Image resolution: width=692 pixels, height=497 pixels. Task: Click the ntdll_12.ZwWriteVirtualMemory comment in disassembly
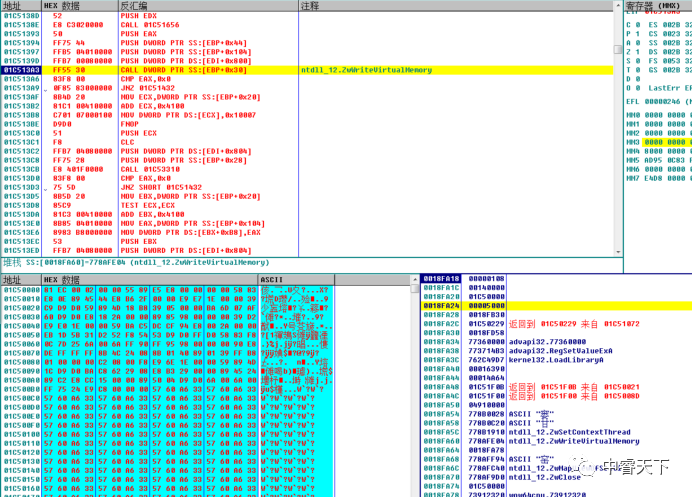(366, 70)
